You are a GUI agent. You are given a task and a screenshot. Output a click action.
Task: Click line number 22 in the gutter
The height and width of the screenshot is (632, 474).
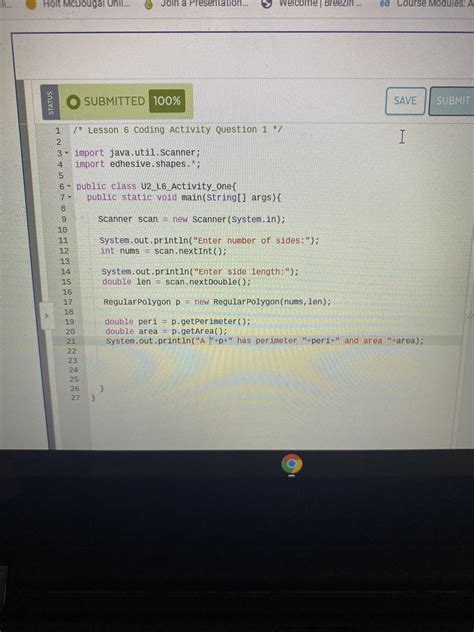coord(72,351)
